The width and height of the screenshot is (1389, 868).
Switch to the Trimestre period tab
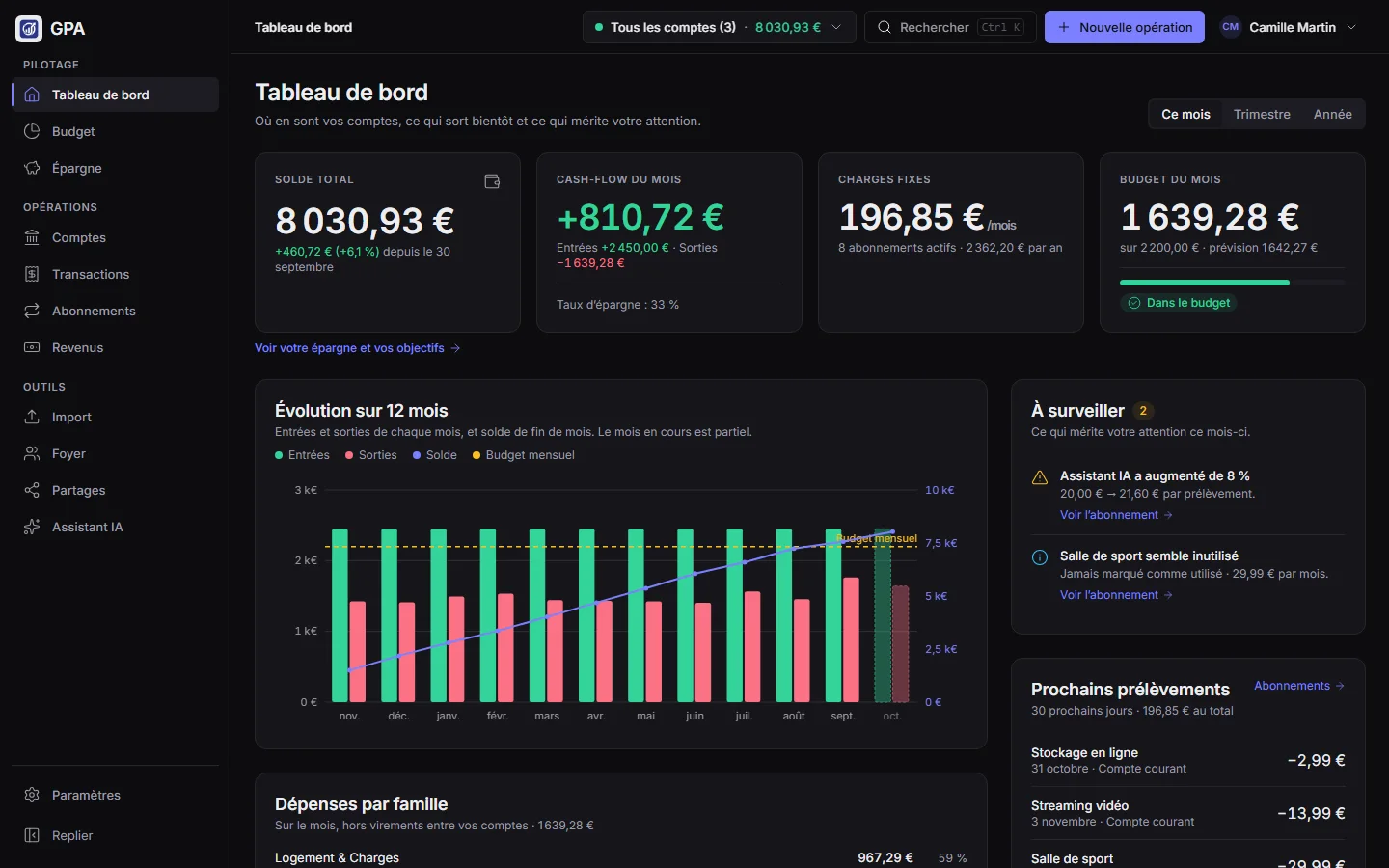1262,114
